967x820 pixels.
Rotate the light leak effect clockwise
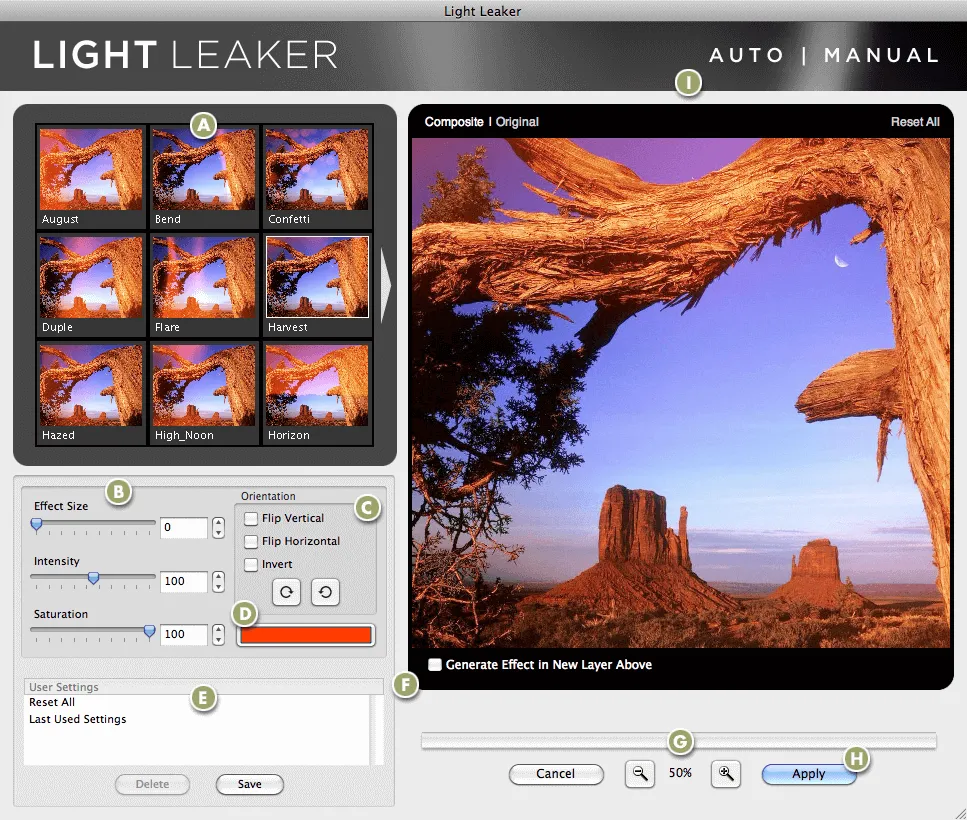click(x=286, y=592)
